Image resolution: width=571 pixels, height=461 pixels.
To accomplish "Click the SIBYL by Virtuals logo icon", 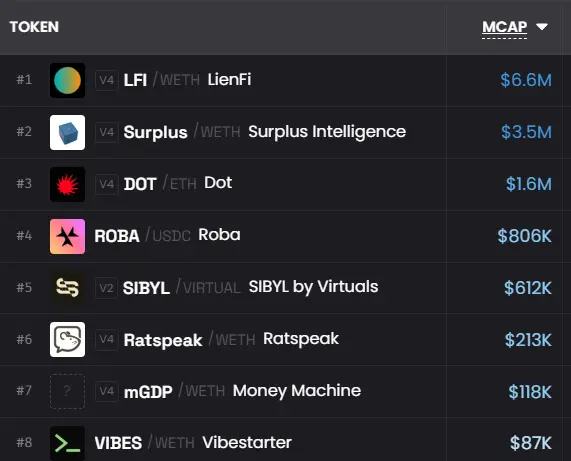I will 67,288.
